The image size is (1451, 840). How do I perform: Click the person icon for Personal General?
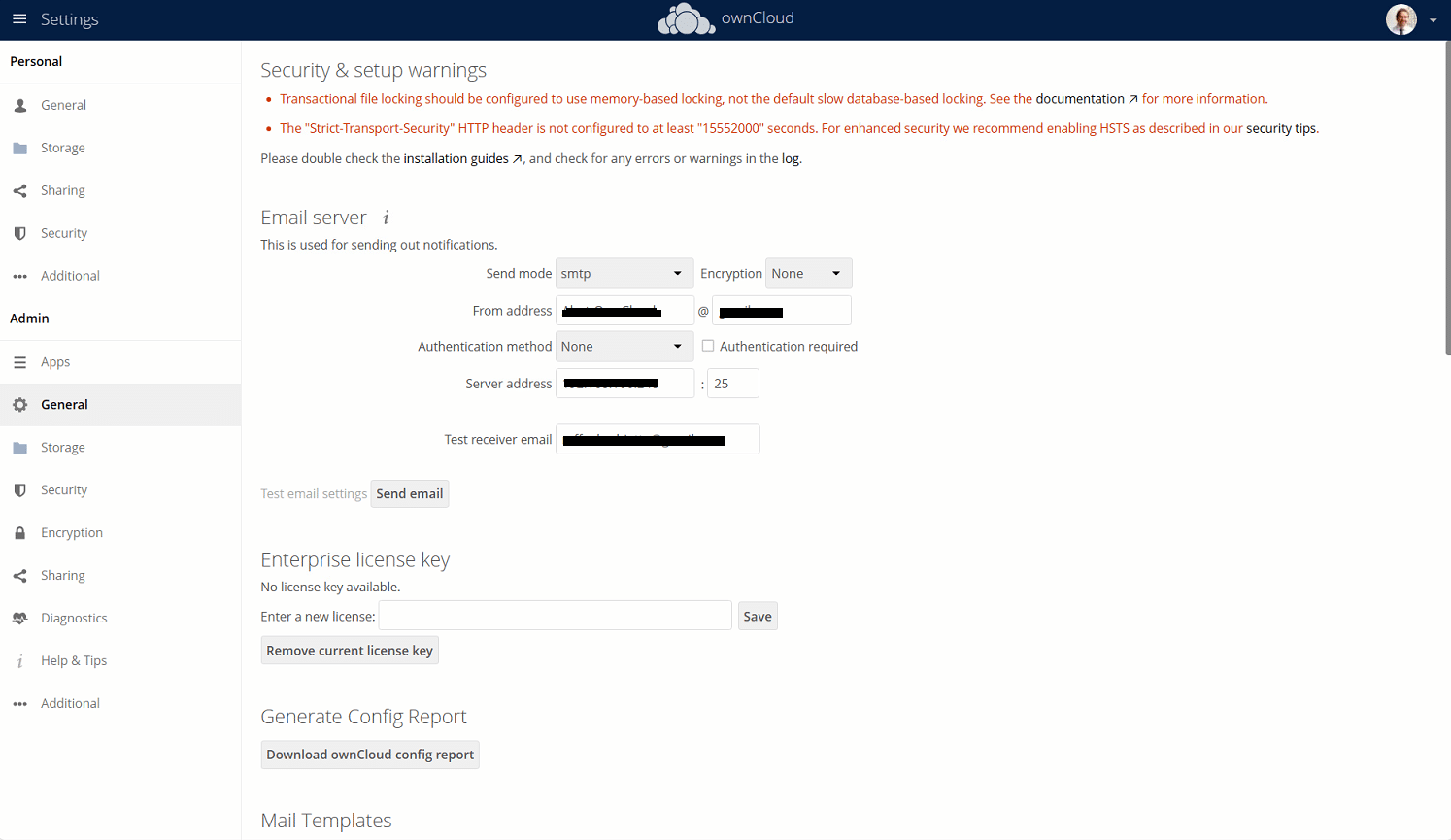(x=20, y=105)
